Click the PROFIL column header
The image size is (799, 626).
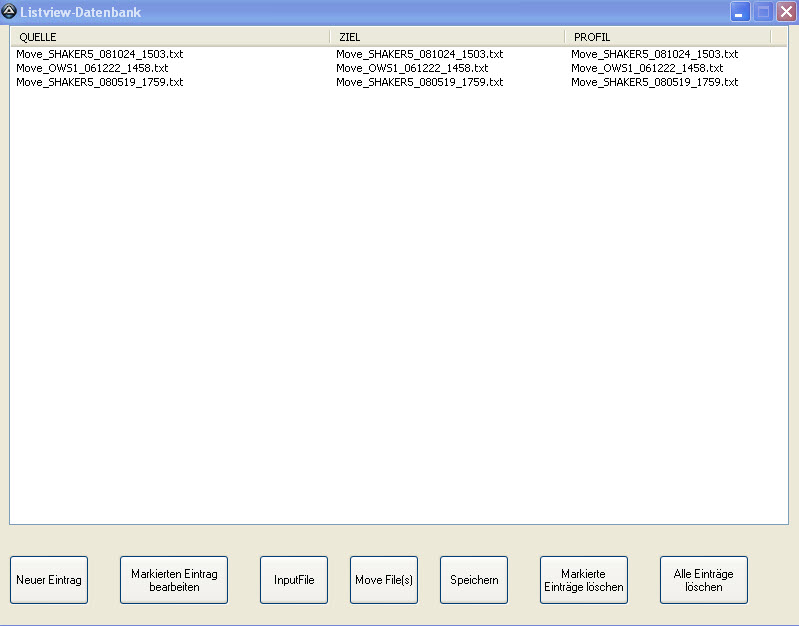click(x=667, y=37)
